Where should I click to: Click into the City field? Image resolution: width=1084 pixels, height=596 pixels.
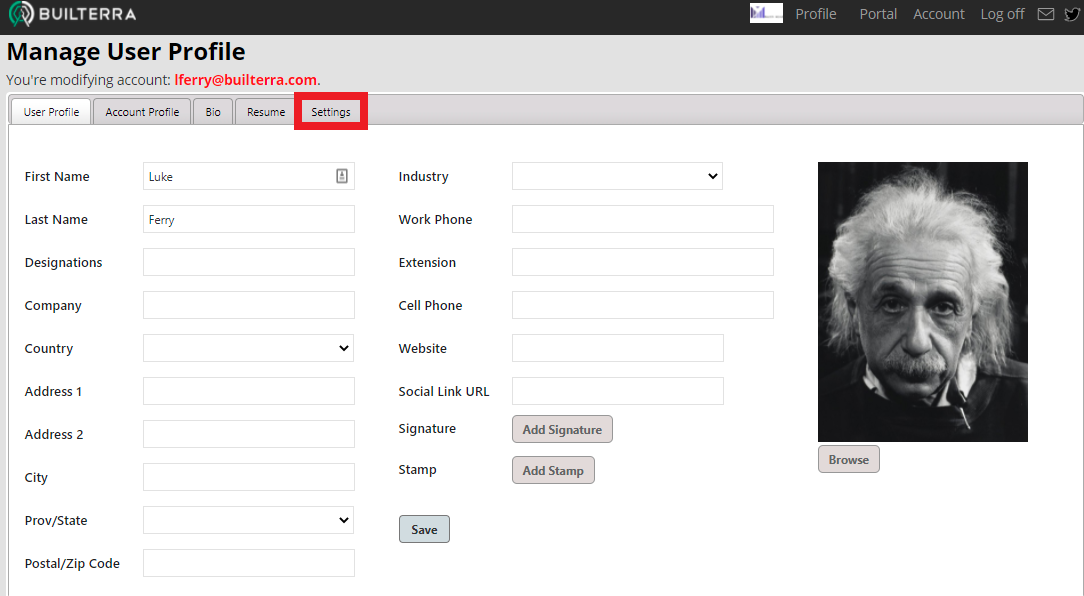click(249, 477)
